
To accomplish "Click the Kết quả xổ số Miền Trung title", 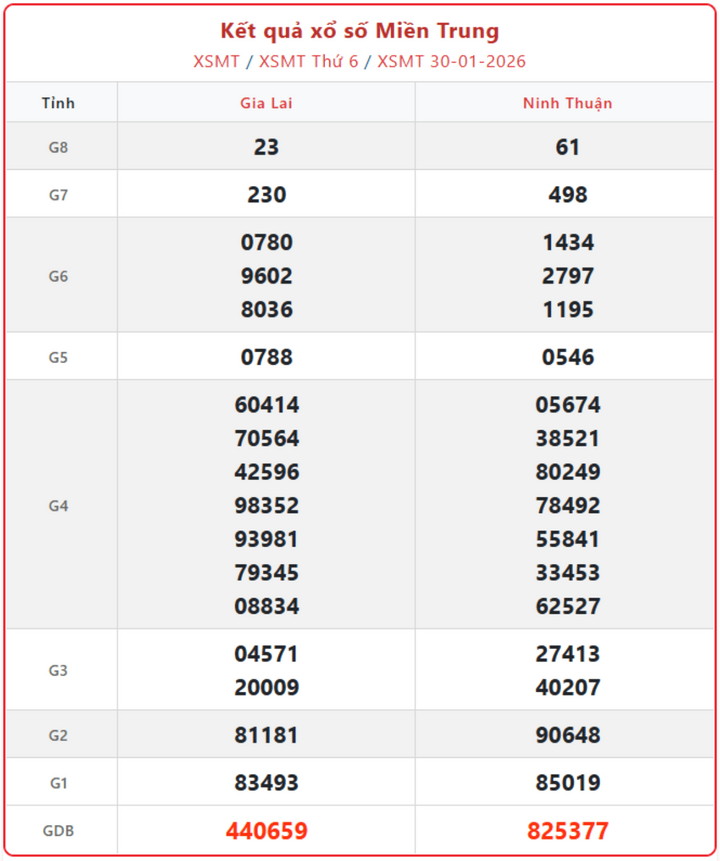I will click(x=360, y=31).
